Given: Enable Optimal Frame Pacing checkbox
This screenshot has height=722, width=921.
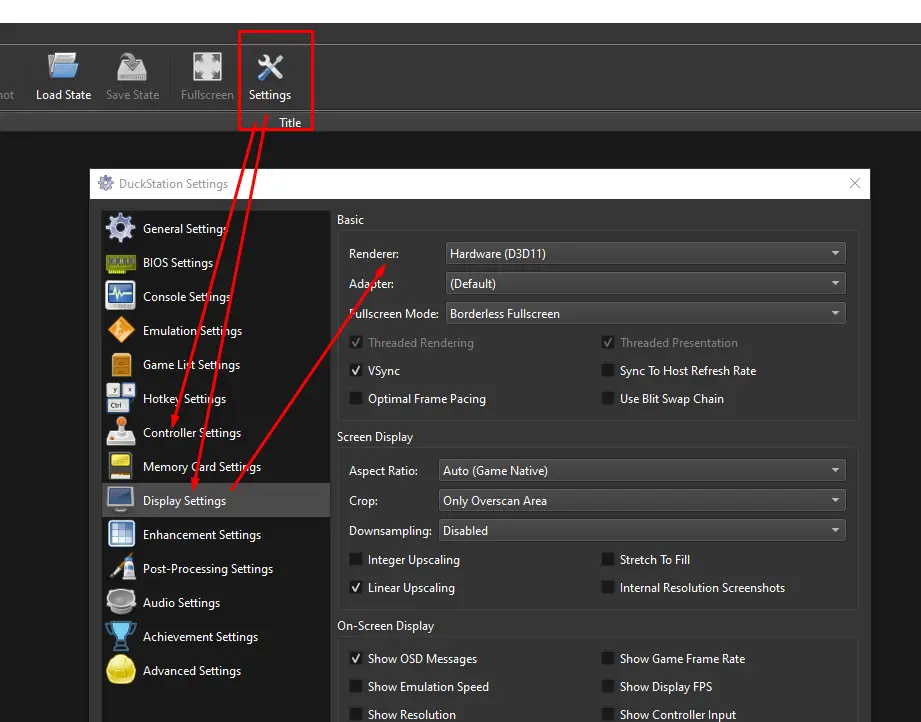Looking at the screenshot, I should [x=357, y=399].
